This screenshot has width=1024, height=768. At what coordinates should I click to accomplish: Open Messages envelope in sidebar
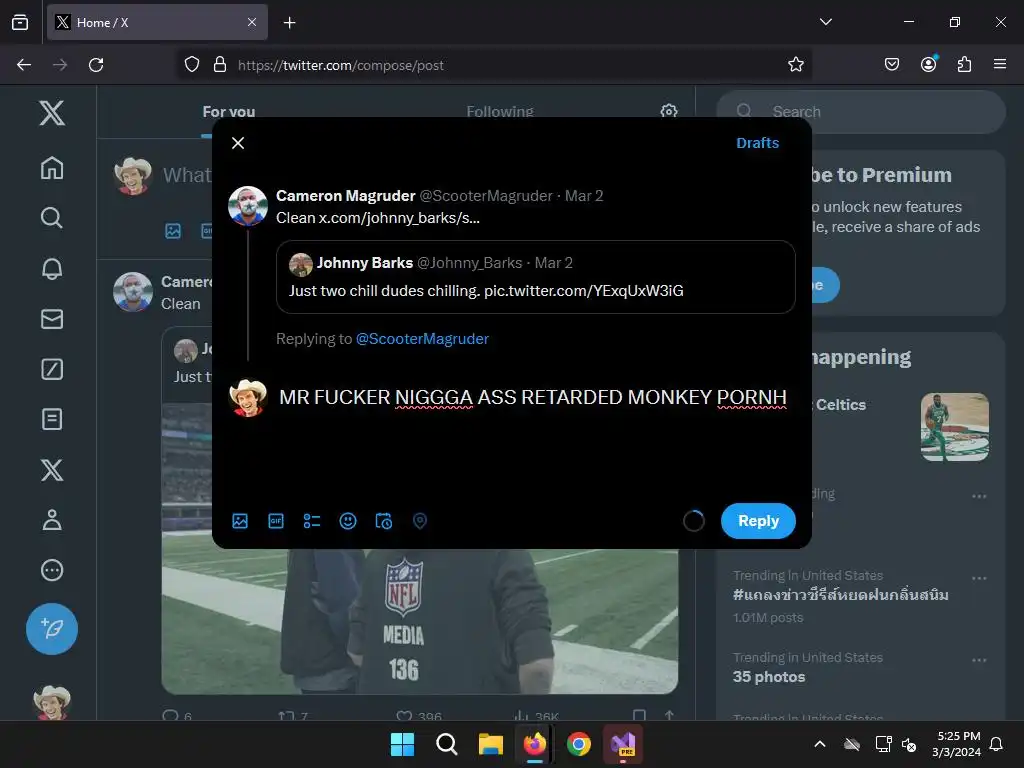[52, 319]
